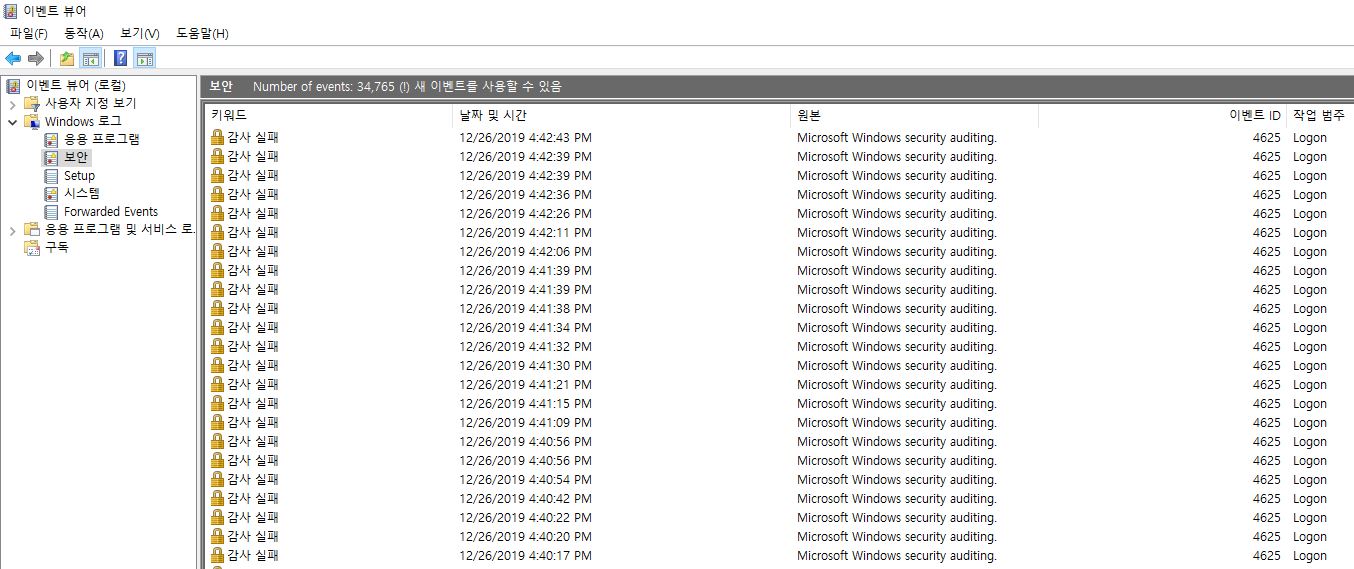Select the 응용 프로그램 log label
1354x569 pixels.
[102, 139]
